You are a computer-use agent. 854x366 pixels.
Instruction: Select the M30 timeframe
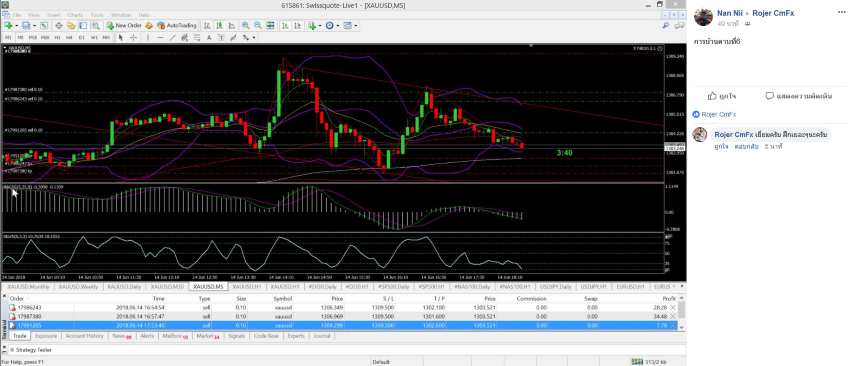pyautogui.click(x=45, y=38)
